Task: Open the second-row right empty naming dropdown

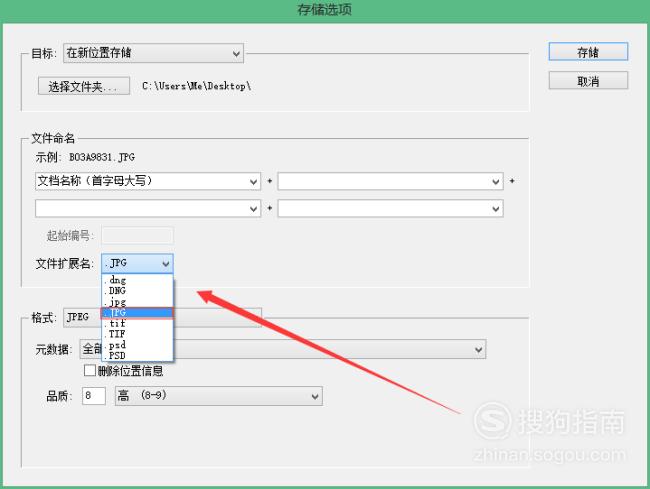Action: [390, 208]
